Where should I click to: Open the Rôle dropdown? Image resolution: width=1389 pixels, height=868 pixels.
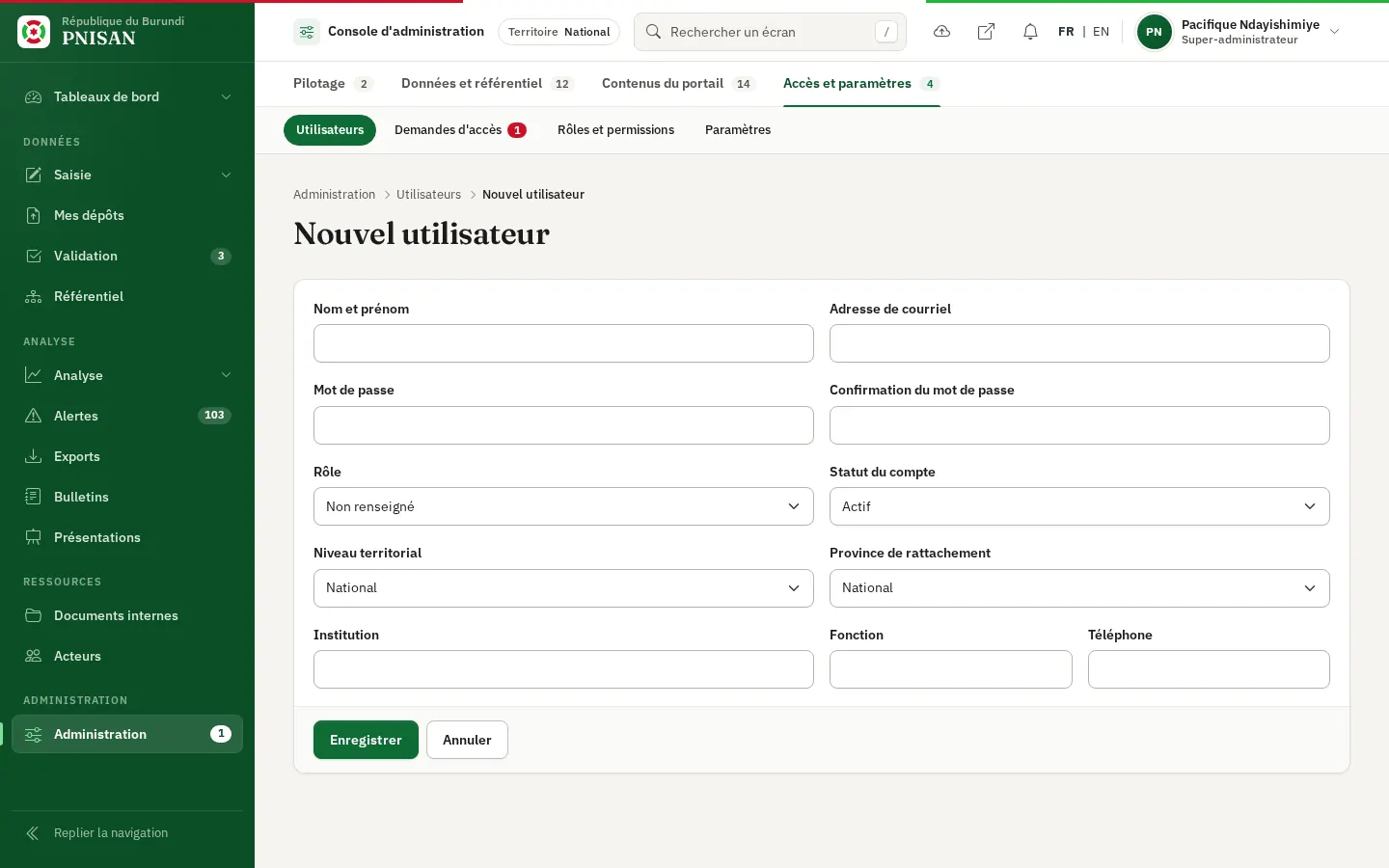(563, 506)
